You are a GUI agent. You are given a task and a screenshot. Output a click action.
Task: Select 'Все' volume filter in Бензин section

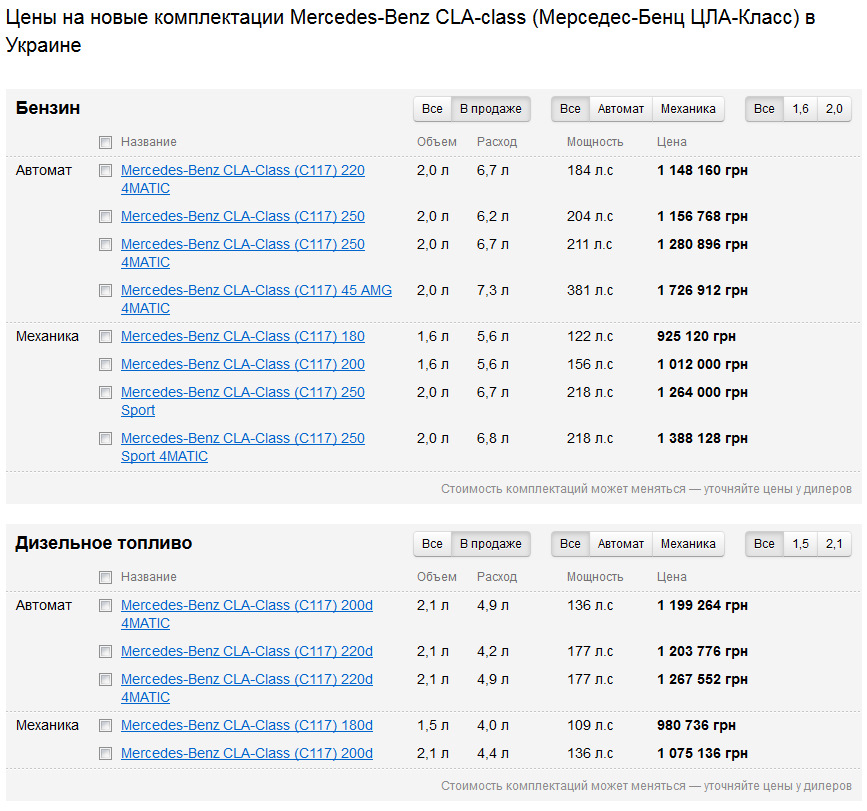point(764,109)
